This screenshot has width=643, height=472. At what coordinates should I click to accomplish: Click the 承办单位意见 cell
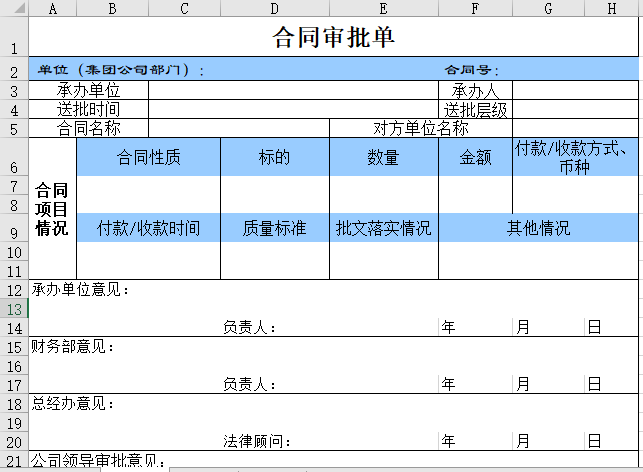coord(80,291)
